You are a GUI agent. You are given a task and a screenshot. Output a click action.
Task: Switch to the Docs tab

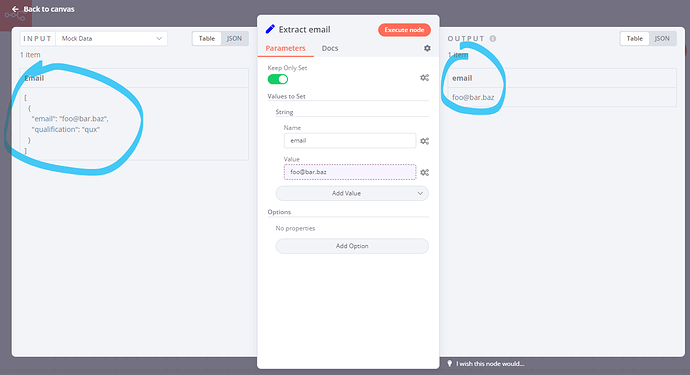click(x=330, y=48)
